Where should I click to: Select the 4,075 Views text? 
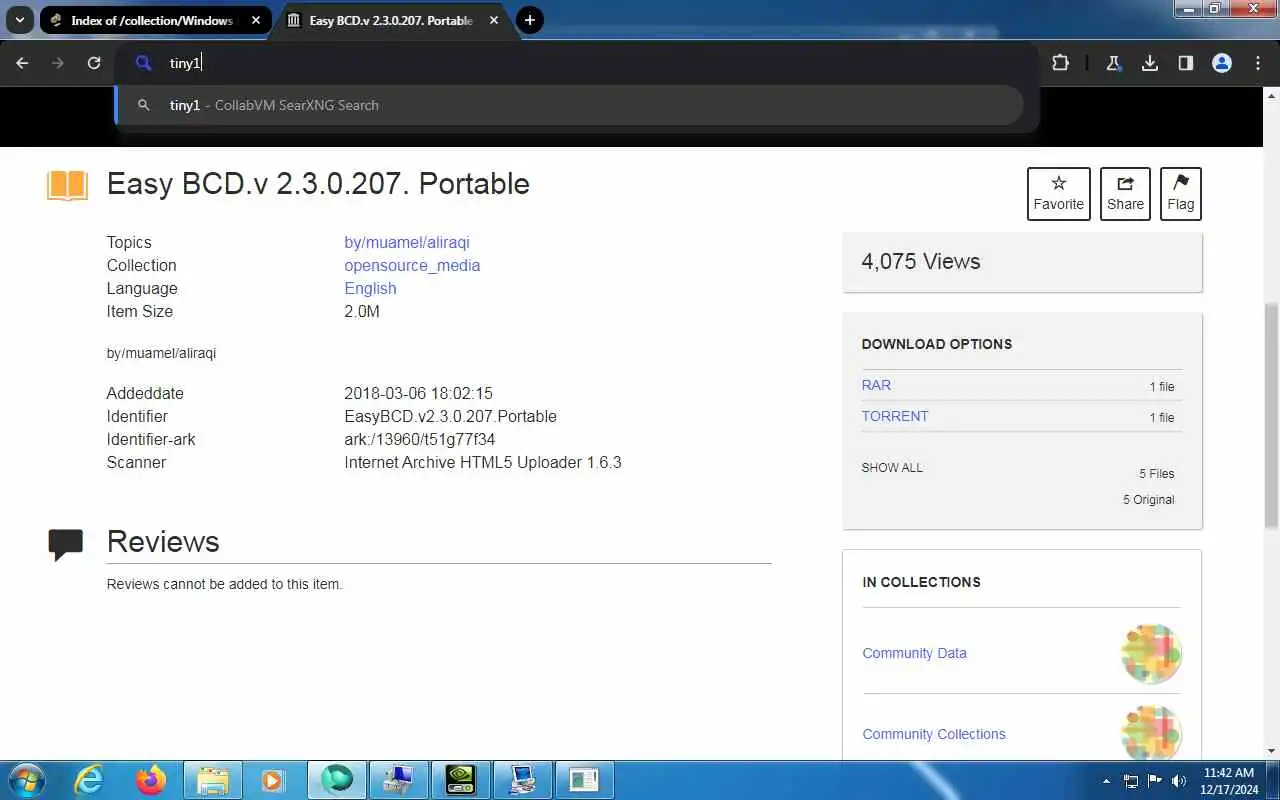pos(921,261)
